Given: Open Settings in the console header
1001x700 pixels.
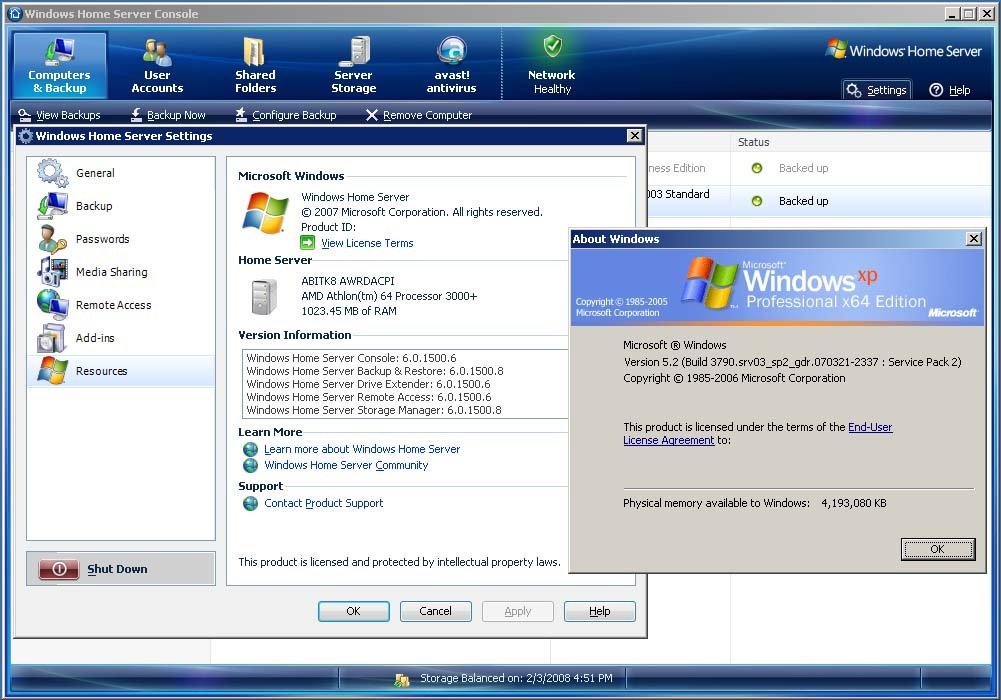Looking at the screenshot, I should [x=877, y=90].
